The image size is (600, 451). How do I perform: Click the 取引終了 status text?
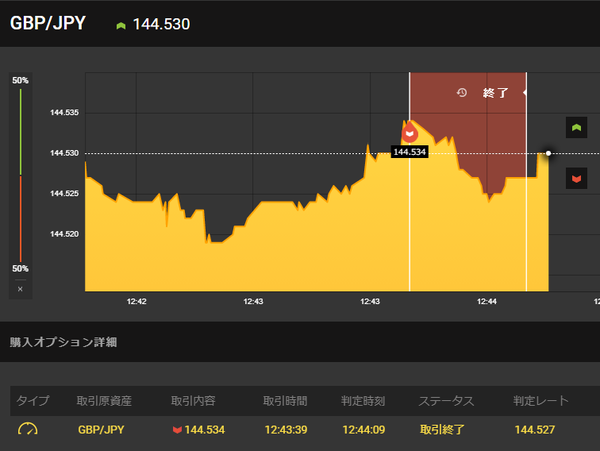(442, 430)
